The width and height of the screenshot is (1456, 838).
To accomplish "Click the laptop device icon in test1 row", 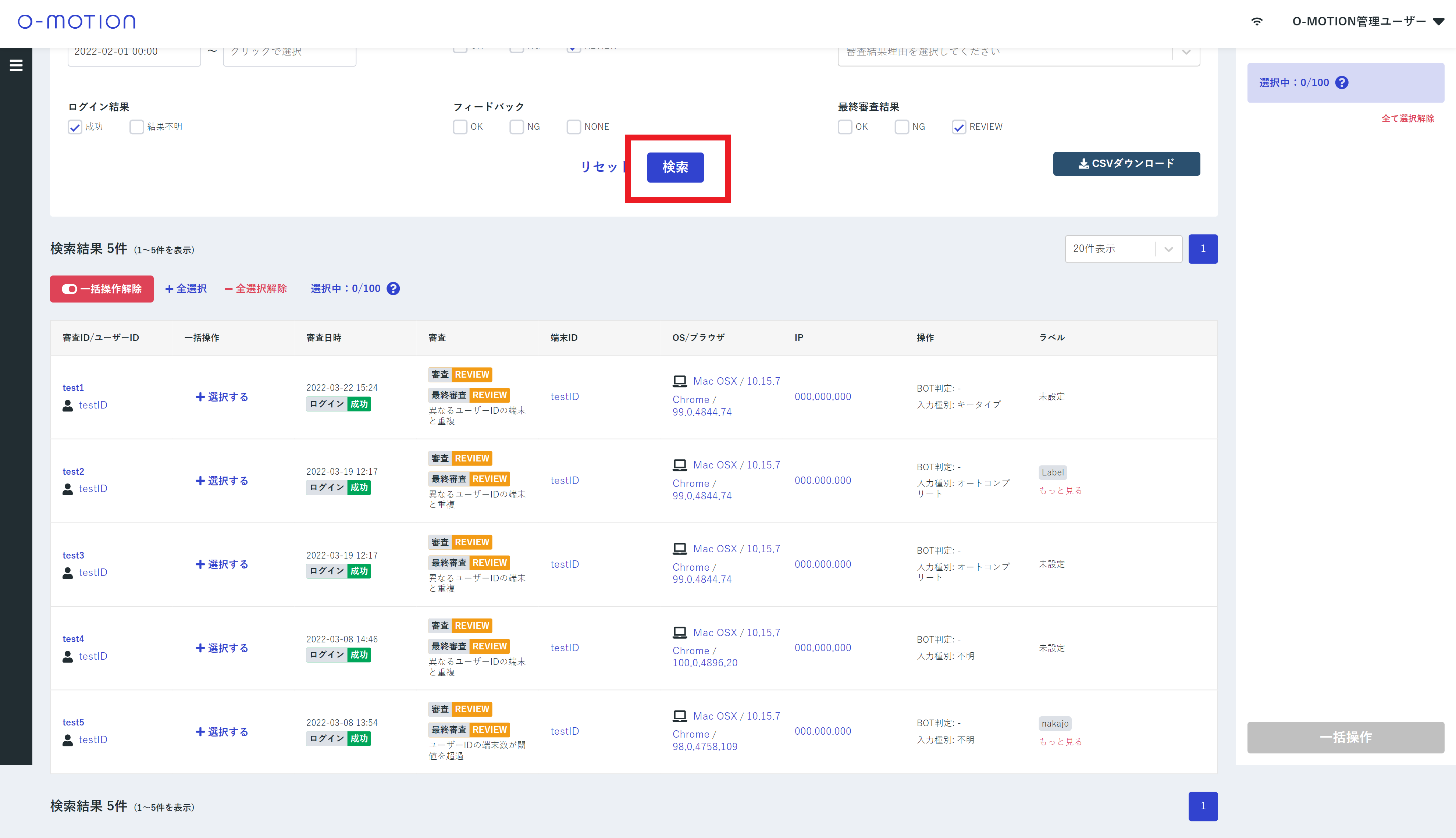I will (x=680, y=381).
